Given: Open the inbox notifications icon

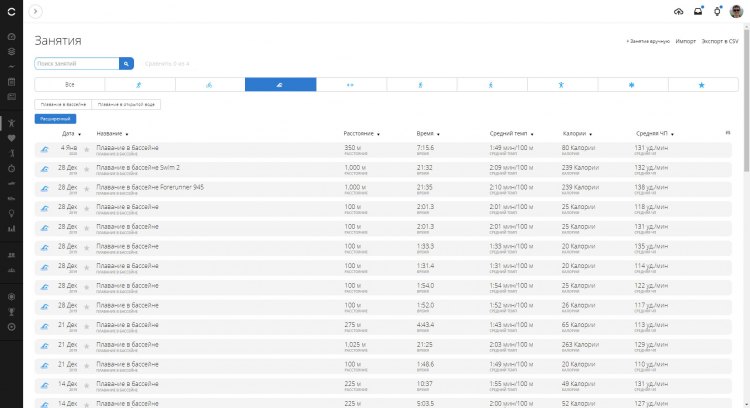Looking at the screenshot, I should [698, 11].
